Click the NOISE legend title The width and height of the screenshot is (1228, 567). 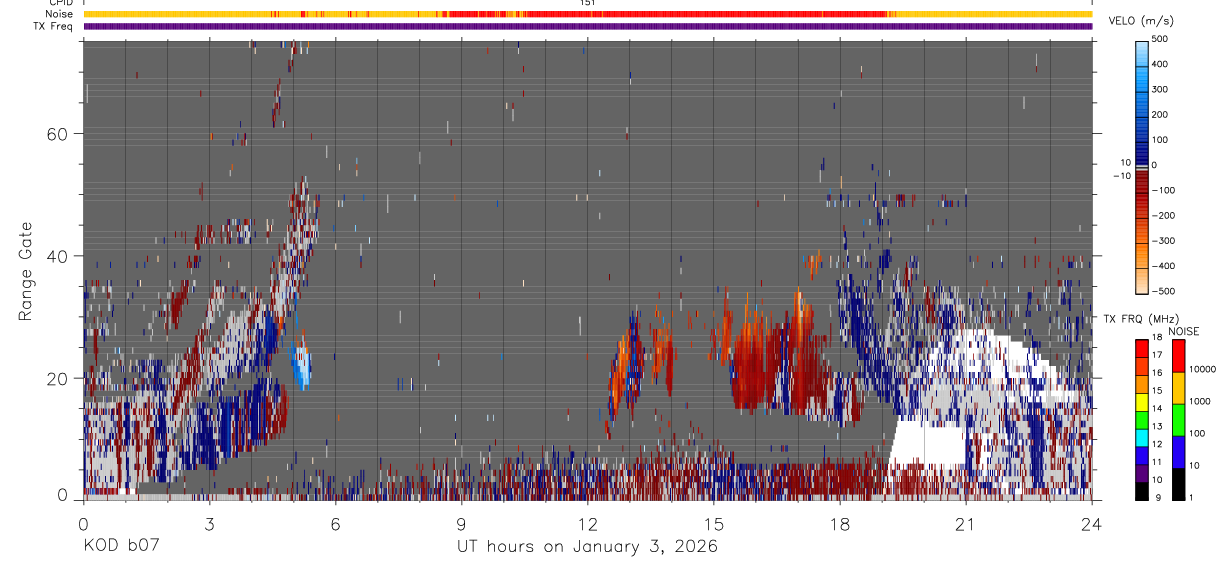[1184, 332]
